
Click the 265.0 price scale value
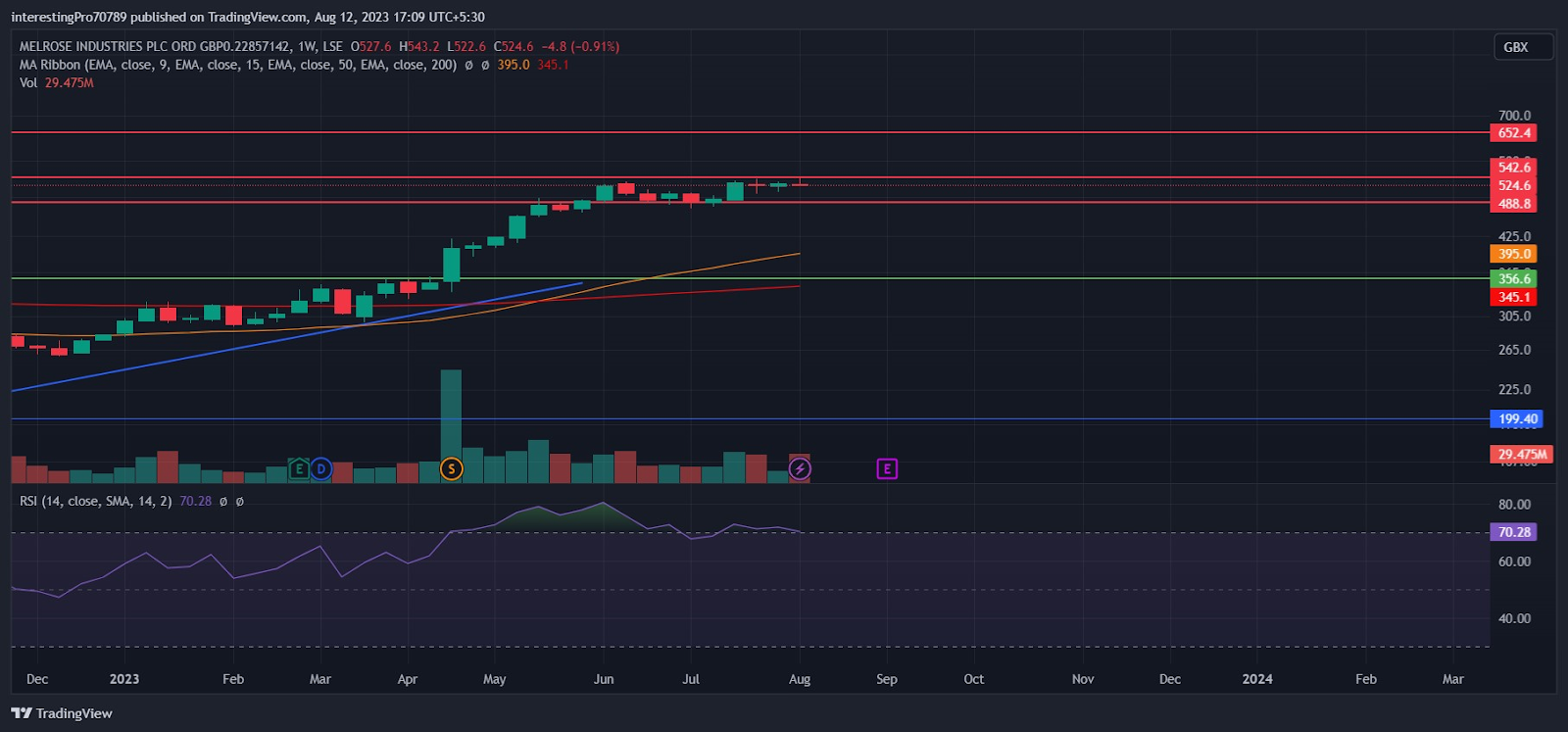point(1514,350)
